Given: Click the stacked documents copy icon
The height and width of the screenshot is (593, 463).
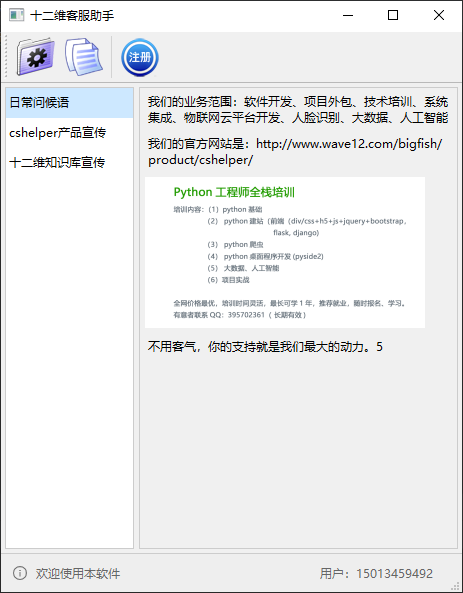Looking at the screenshot, I should coord(84,57).
